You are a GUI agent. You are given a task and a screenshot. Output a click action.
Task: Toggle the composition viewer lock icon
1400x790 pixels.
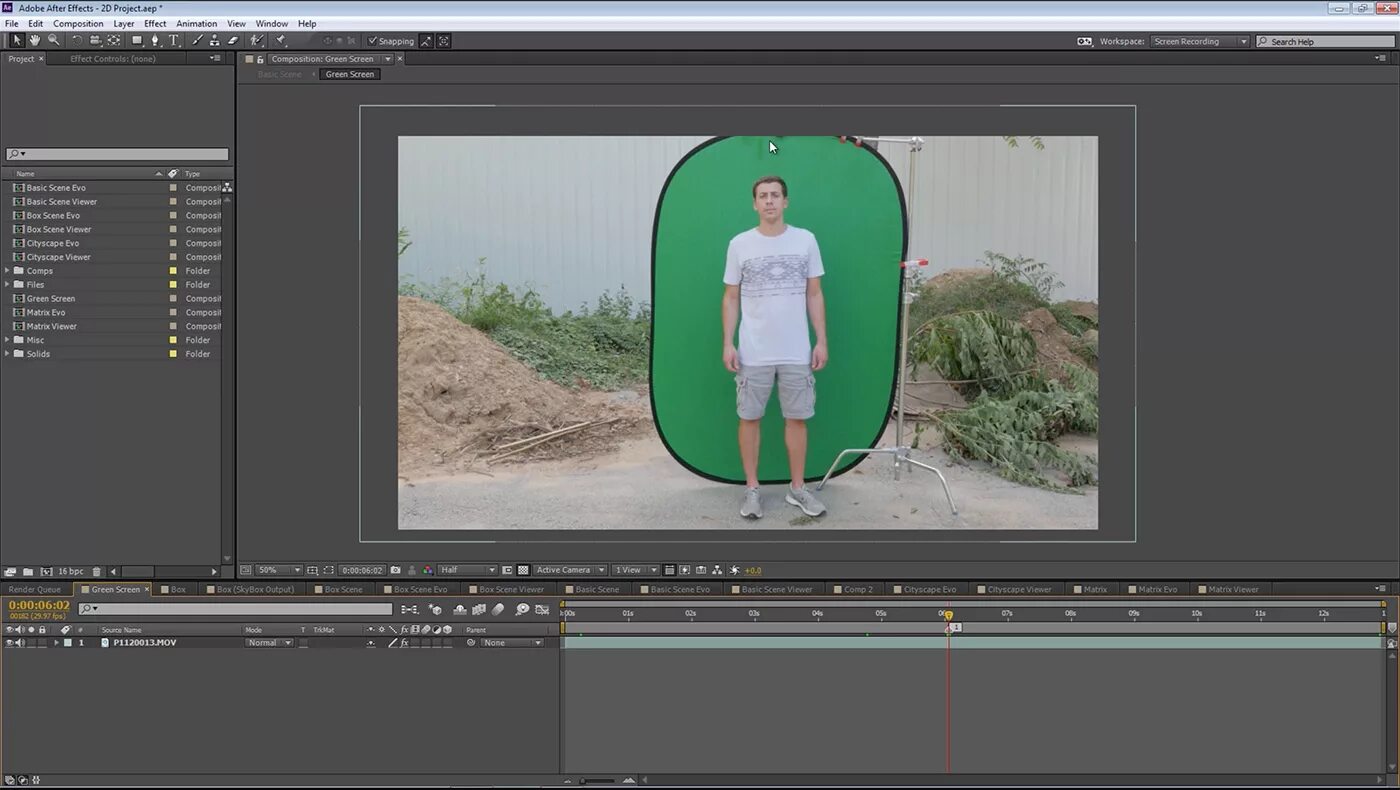click(x=260, y=59)
